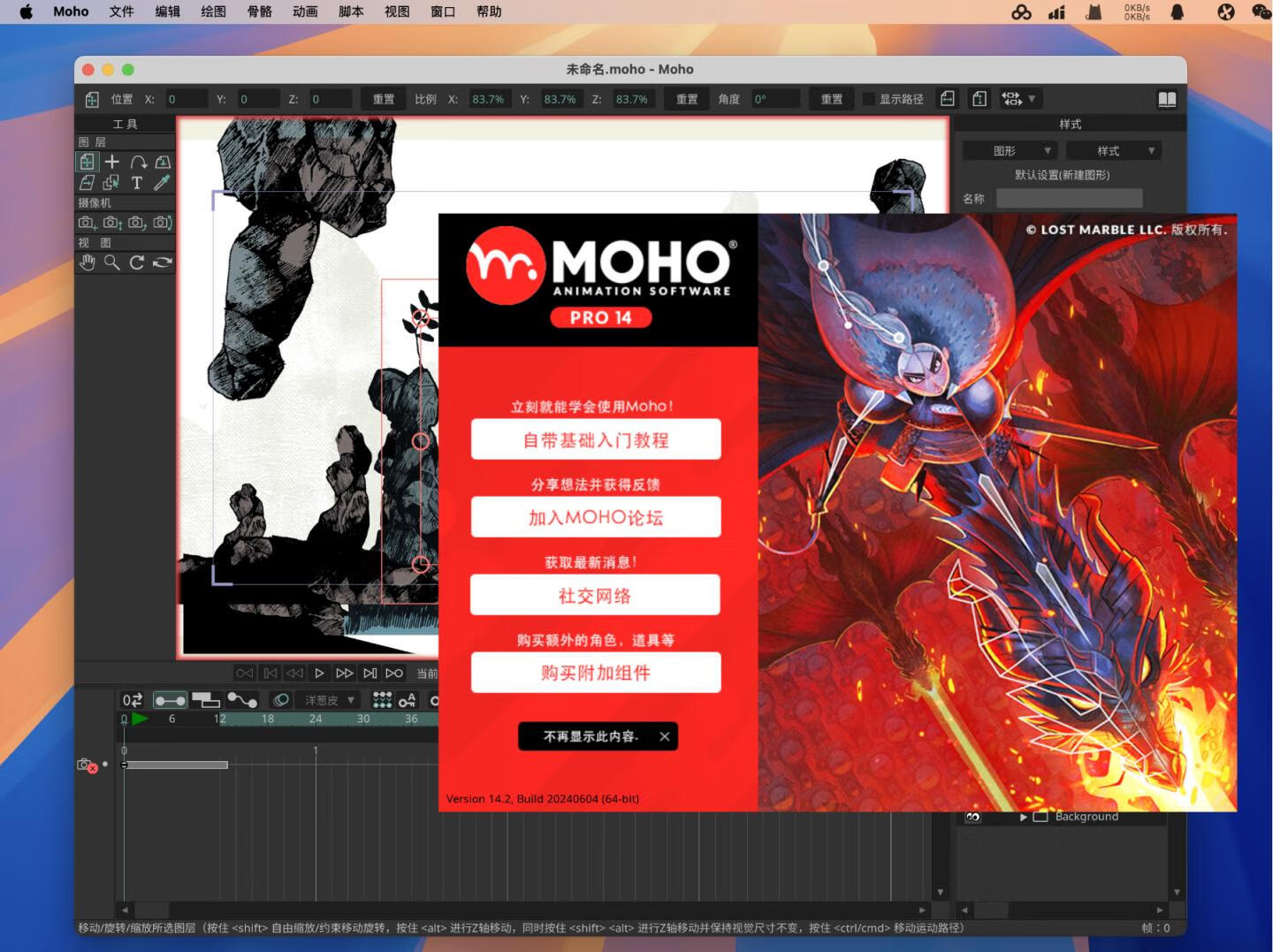Enable the 显示路径 checkbox
This screenshot has height=952, width=1273.
[869, 98]
